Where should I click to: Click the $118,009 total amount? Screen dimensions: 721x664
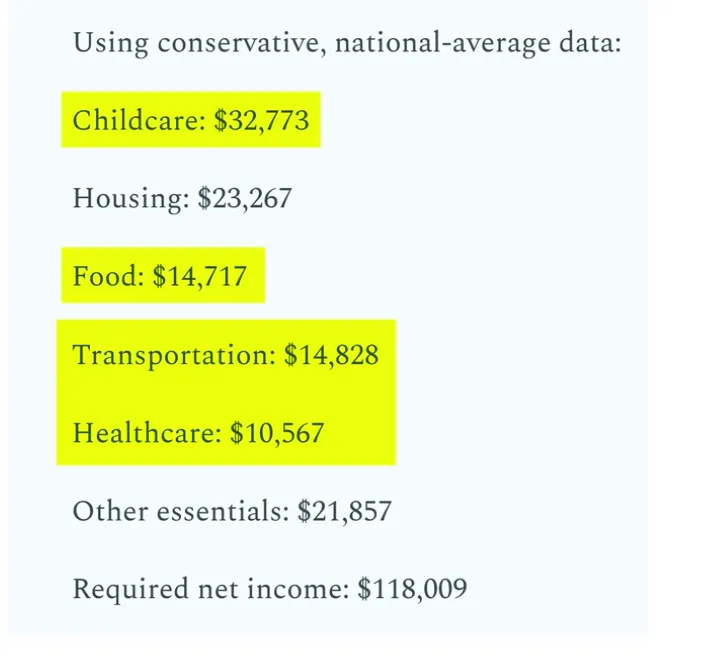click(x=412, y=589)
